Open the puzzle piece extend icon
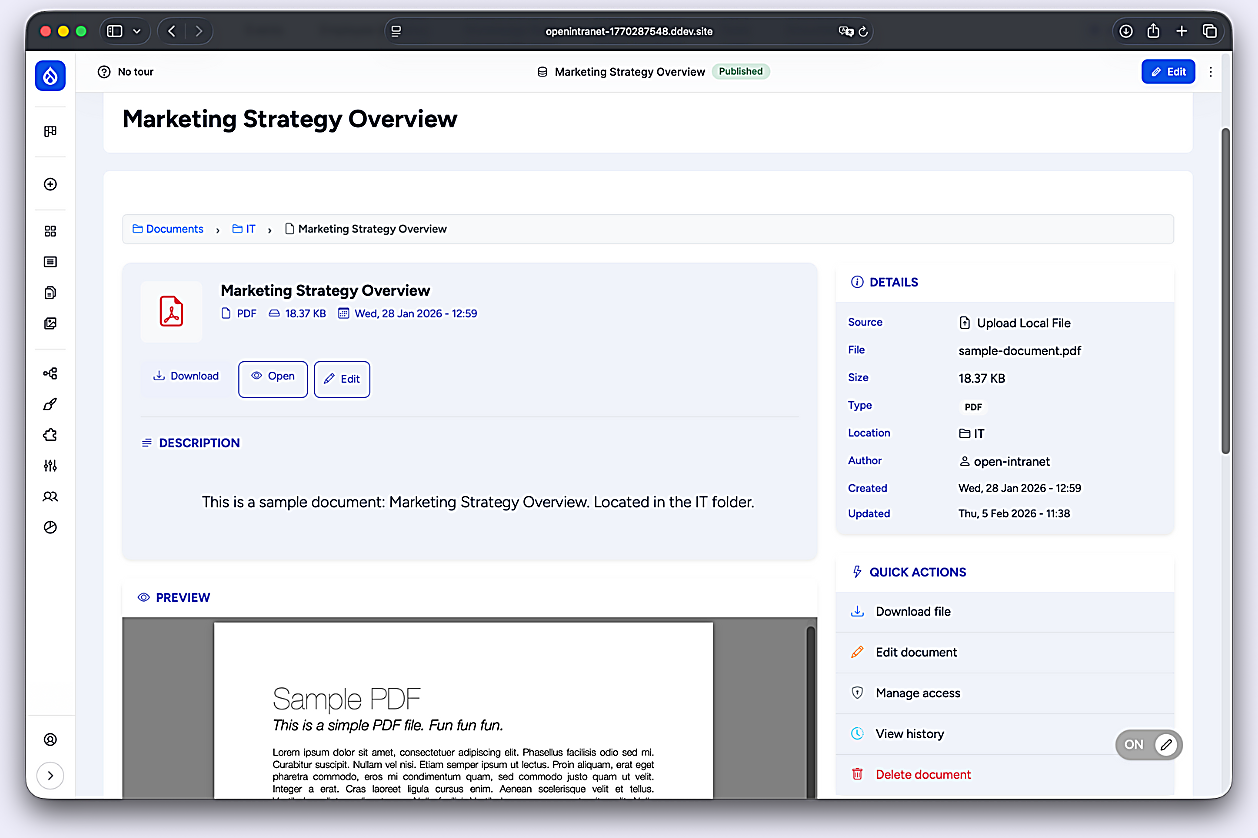The image size is (1258, 838). tap(50, 435)
